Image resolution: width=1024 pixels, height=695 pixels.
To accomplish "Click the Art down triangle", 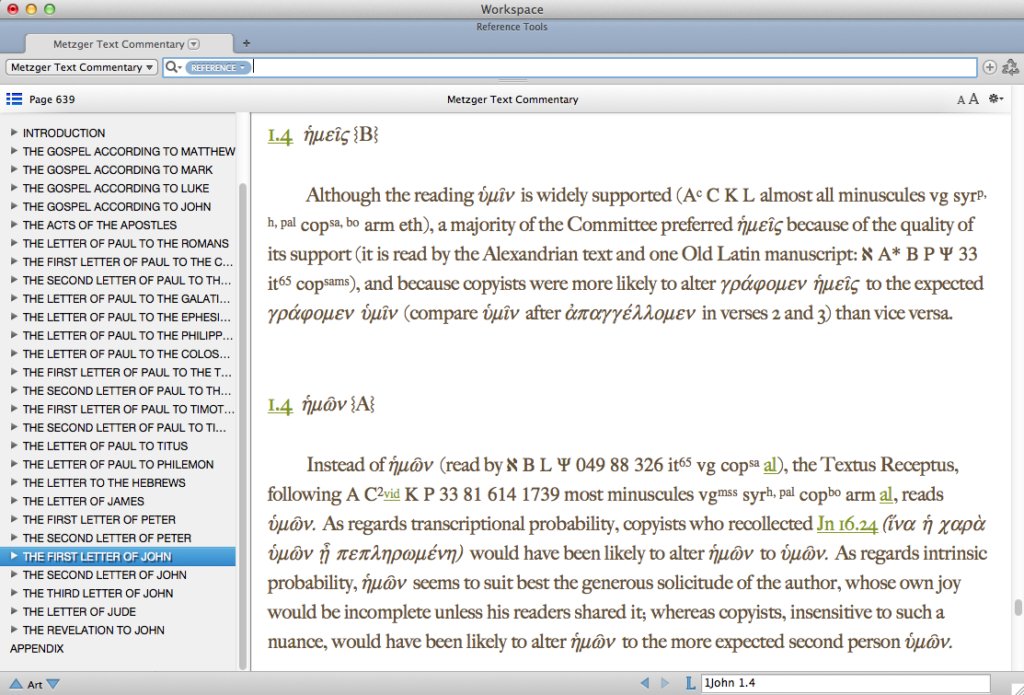I will point(54,684).
